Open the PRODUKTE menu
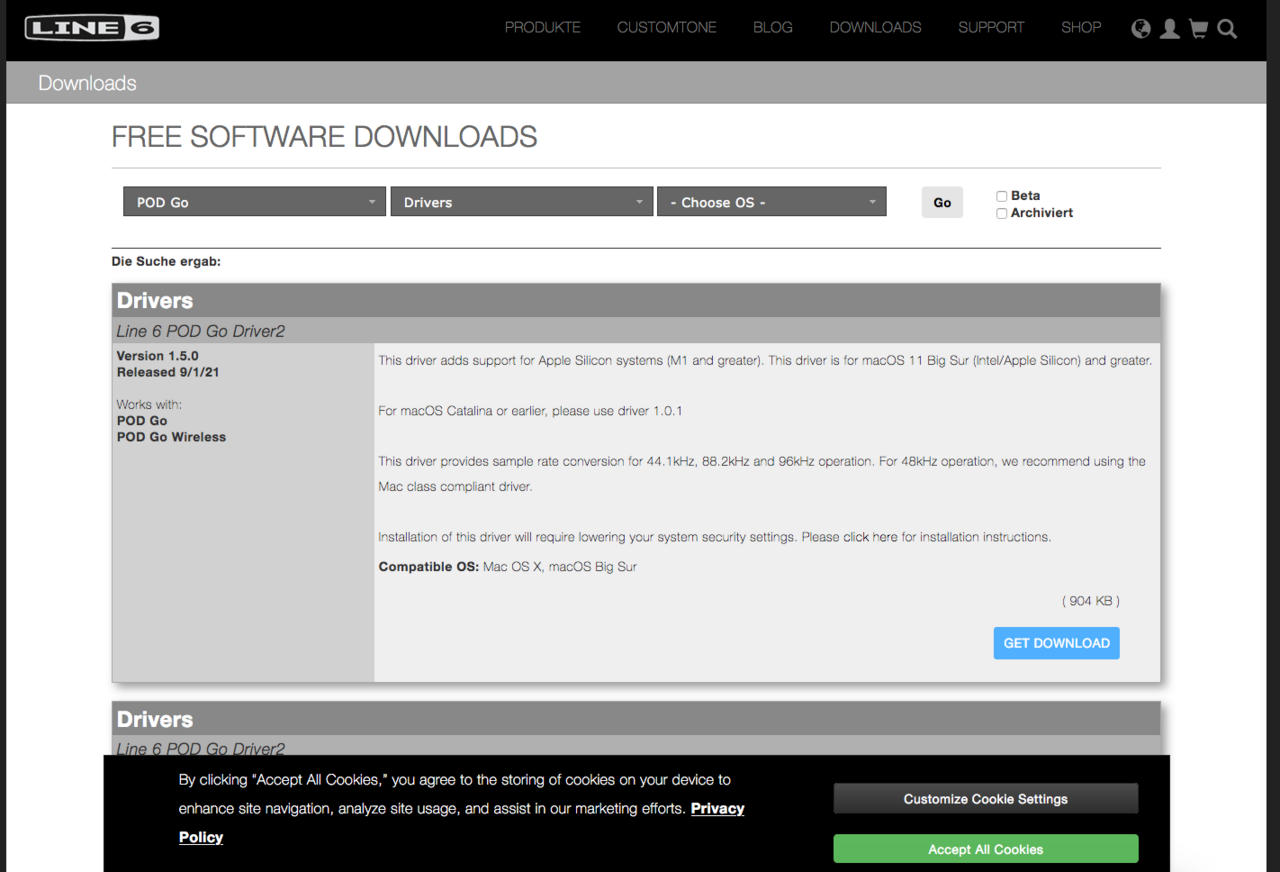This screenshot has height=872, width=1280. tap(542, 27)
